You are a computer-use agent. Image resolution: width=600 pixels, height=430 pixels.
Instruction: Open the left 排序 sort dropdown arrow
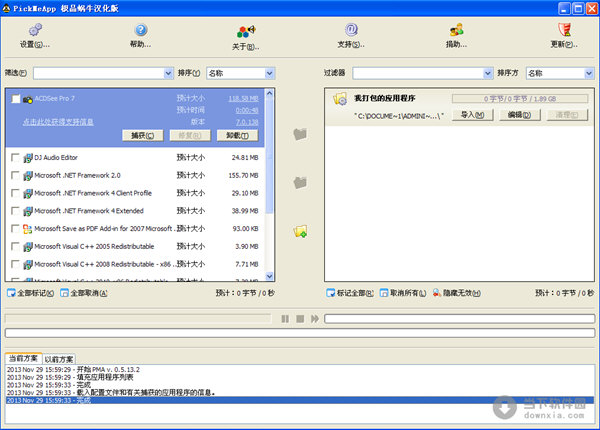click(x=270, y=73)
